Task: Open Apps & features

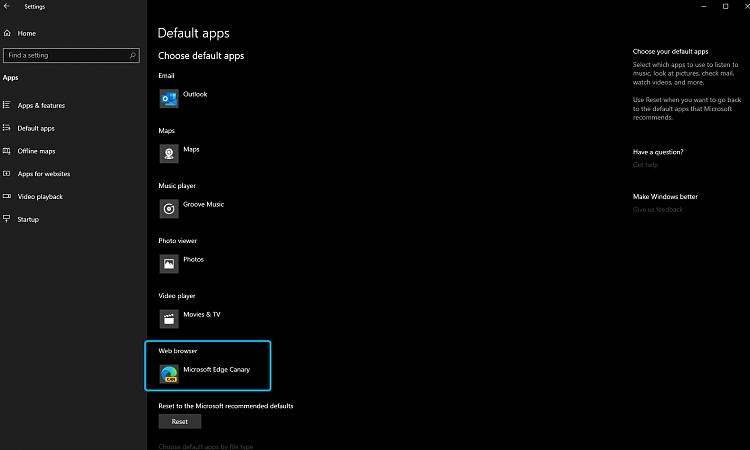Action: 41,105
